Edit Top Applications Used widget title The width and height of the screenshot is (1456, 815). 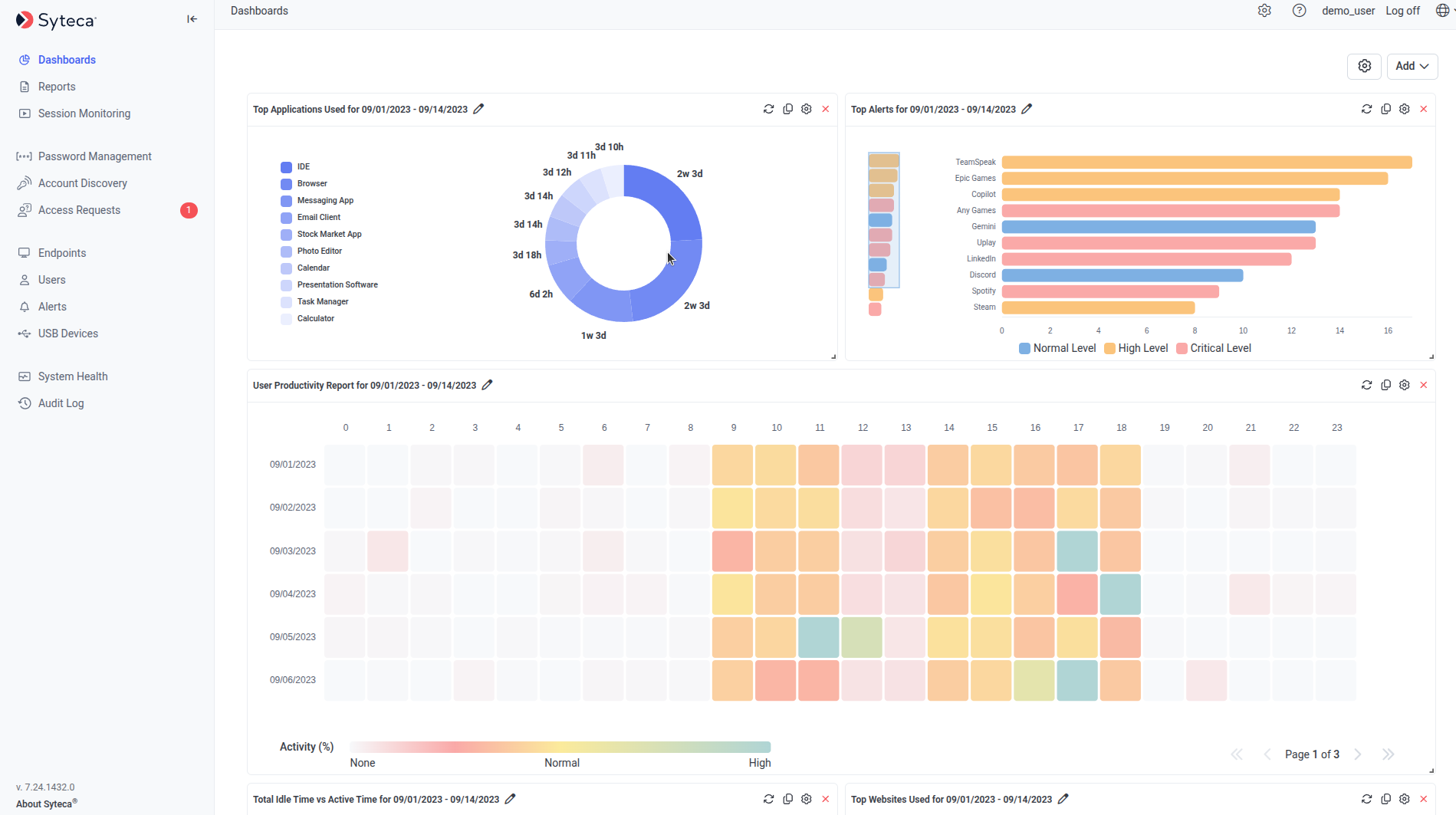[478, 109]
